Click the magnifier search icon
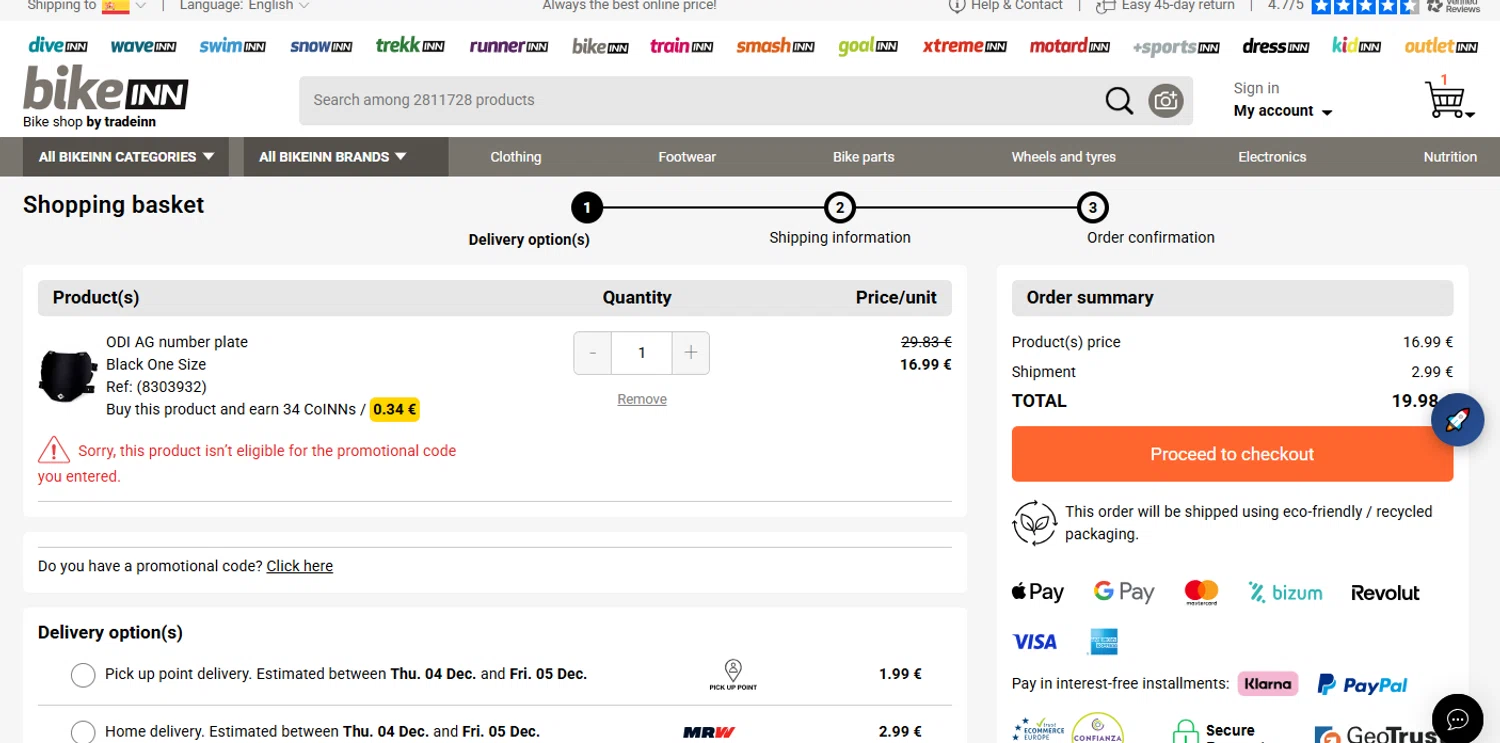 pyautogui.click(x=1119, y=100)
